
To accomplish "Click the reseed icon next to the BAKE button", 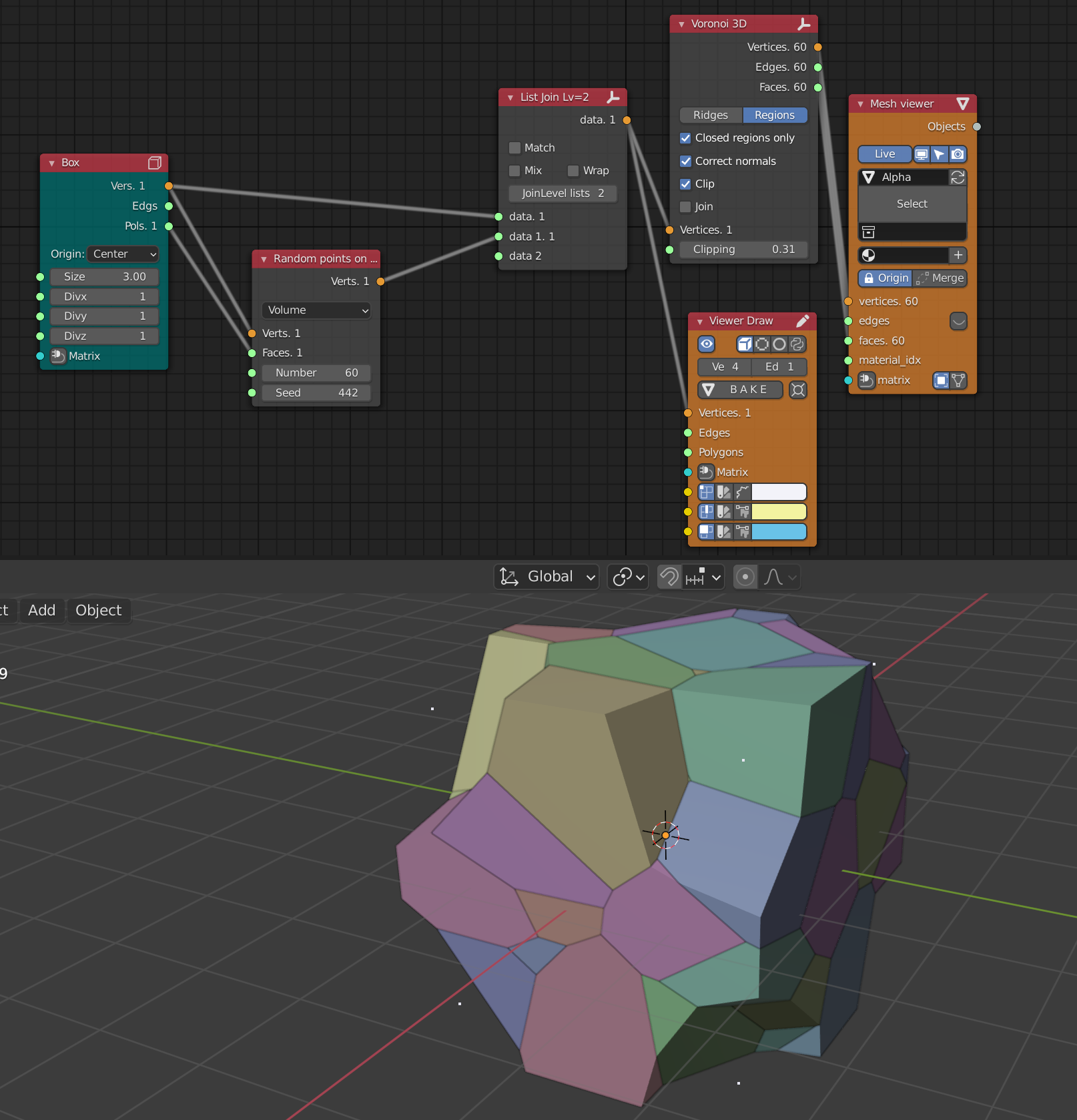I will click(797, 390).
